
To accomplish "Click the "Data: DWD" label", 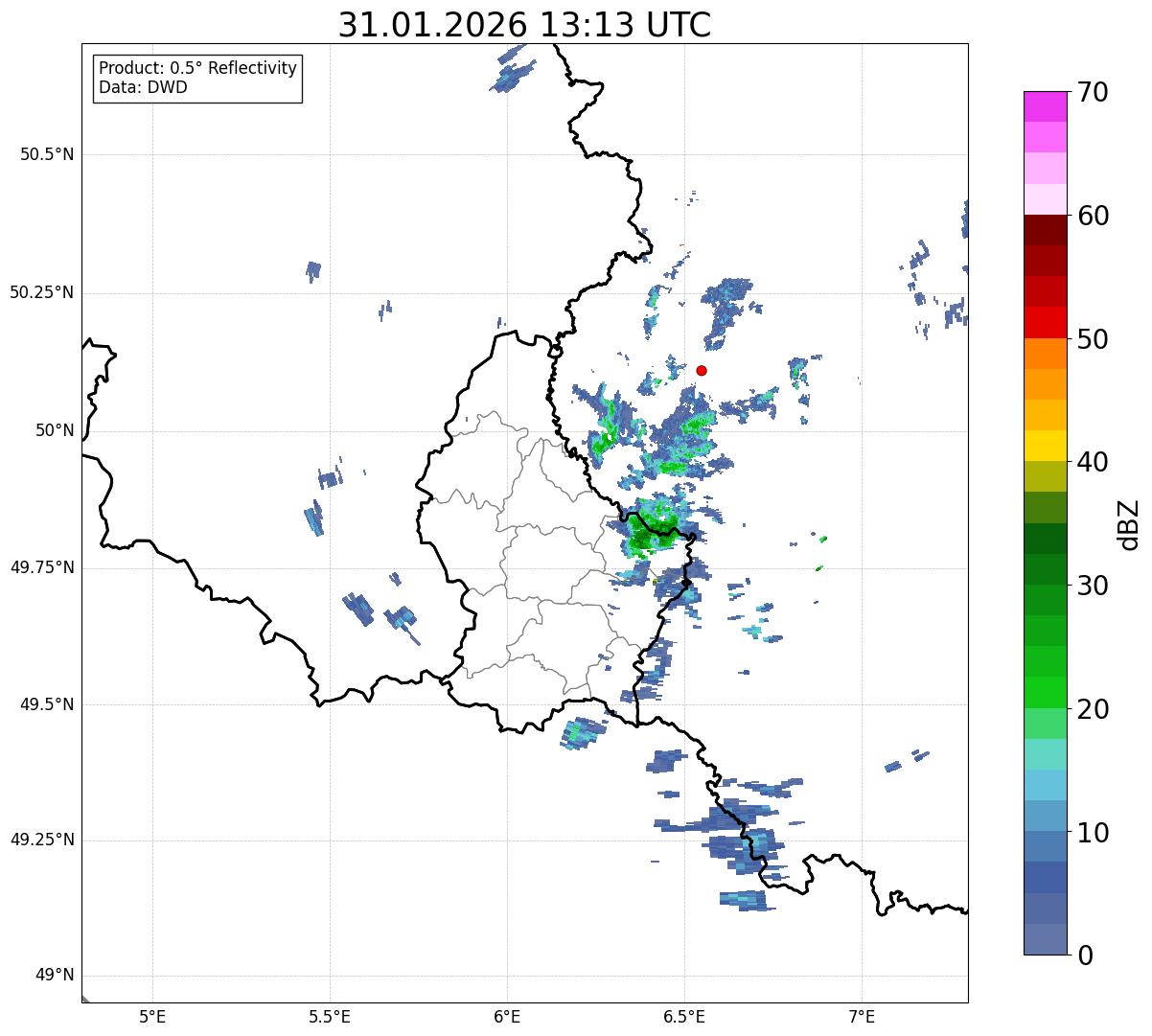I will [143, 87].
